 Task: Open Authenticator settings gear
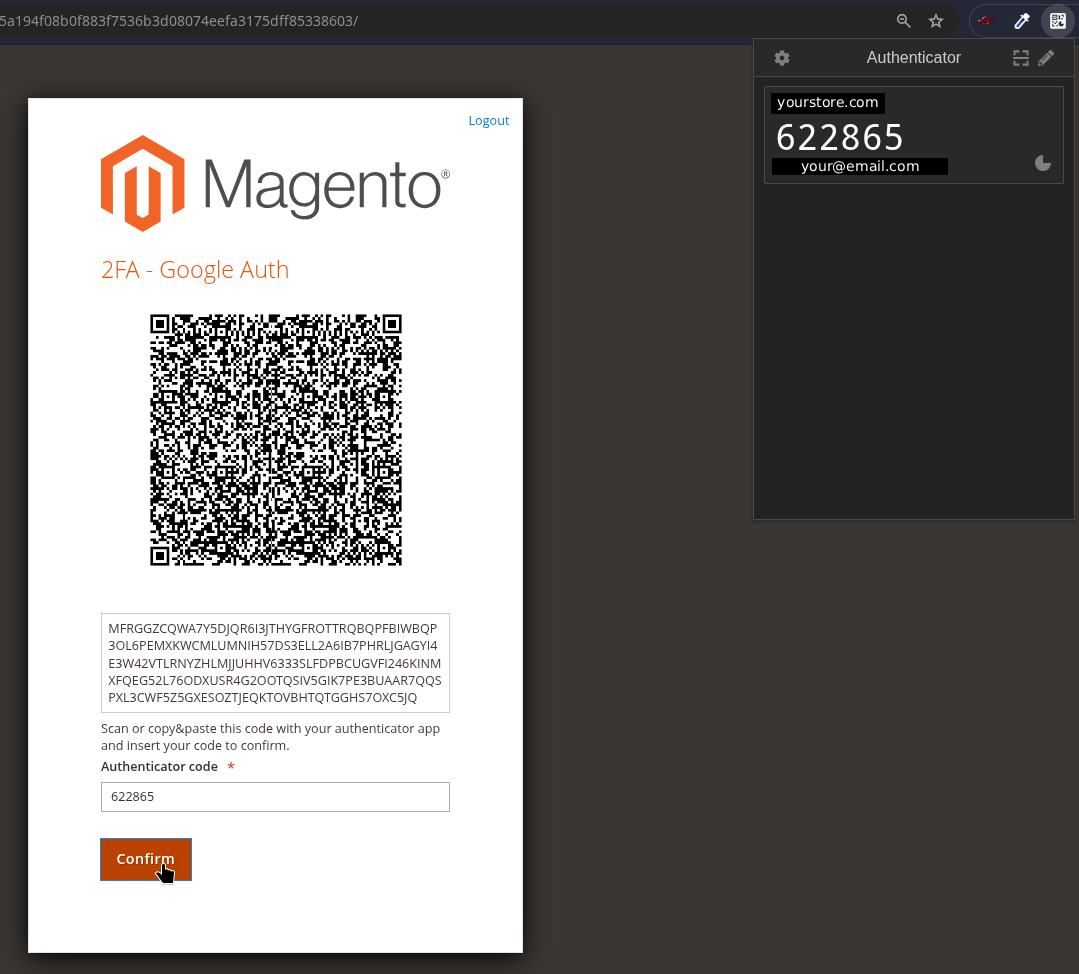(x=782, y=58)
